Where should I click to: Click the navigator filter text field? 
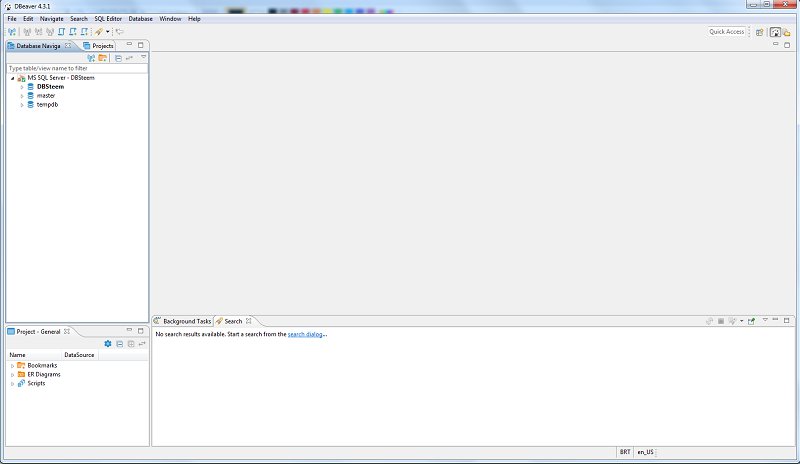click(x=77, y=68)
